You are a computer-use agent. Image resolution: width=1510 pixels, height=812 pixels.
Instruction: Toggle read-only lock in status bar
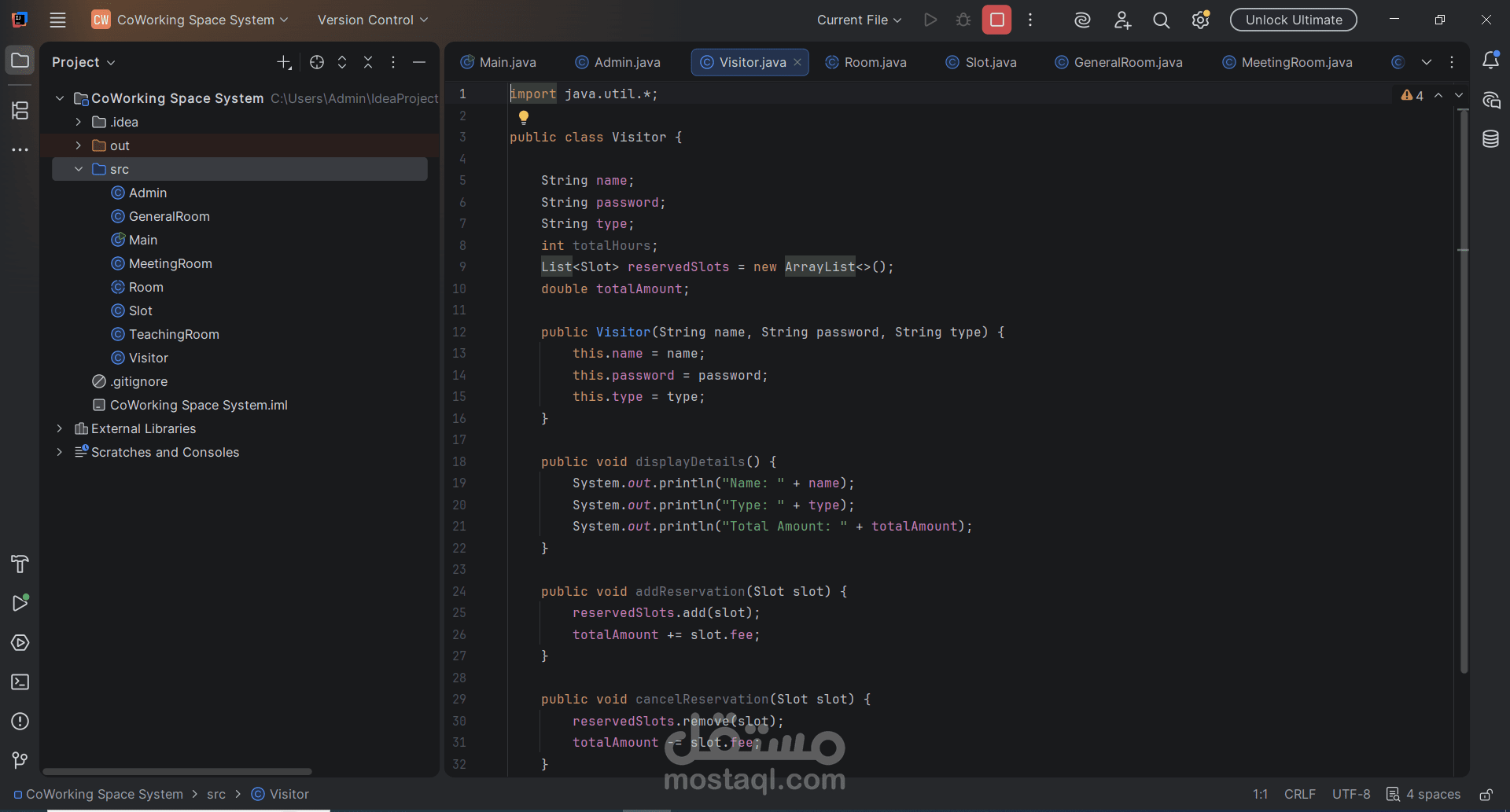pos(1486,795)
